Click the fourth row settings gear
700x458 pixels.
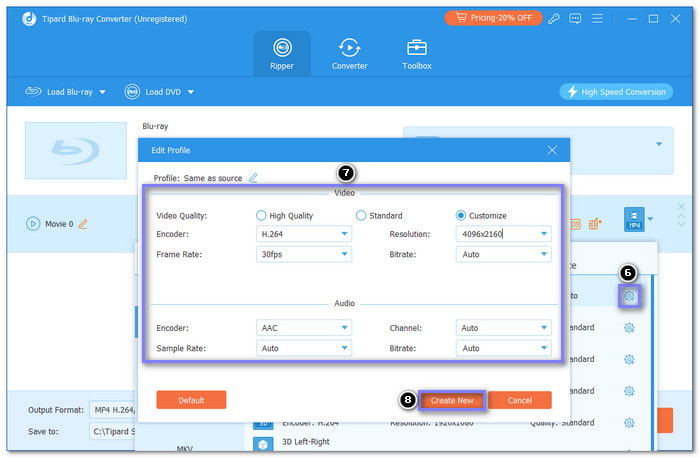point(629,391)
